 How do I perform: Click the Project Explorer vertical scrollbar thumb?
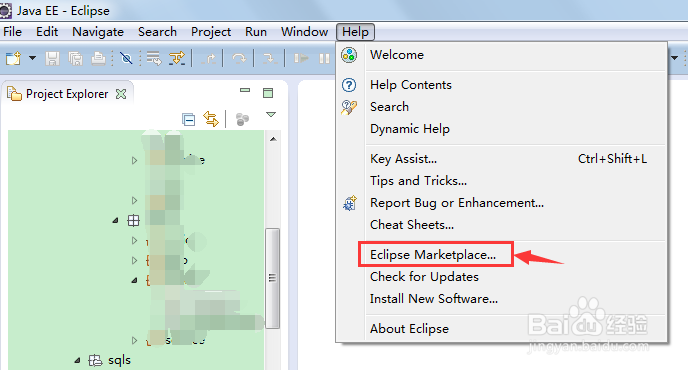(272, 278)
